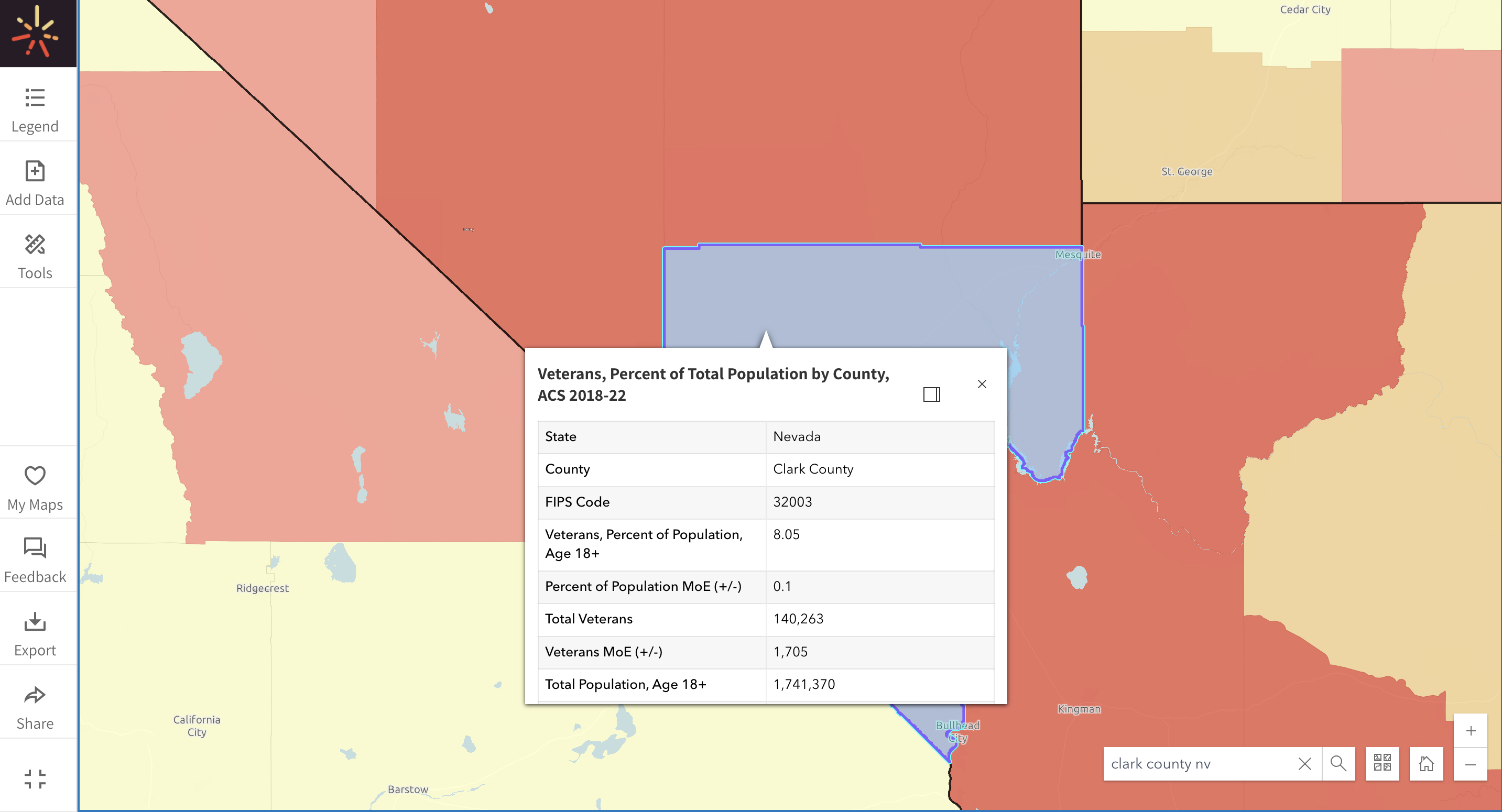Screen dimensions: 1502x812
Task: Click the Kingman city label on map
Action: tap(1079, 709)
